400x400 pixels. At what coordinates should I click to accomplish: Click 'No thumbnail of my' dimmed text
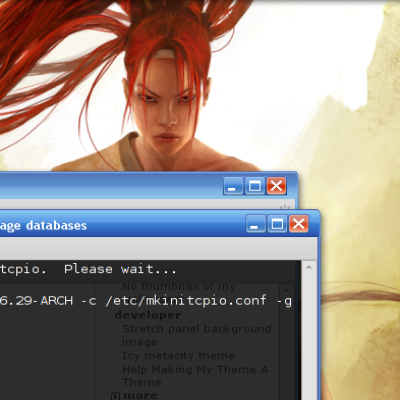179,286
